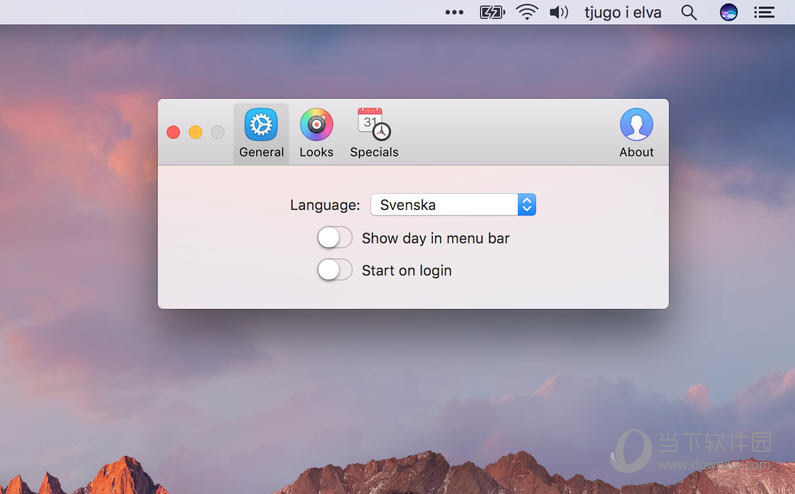Open the General preferences tab
Image resolution: width=795 pixels, height=494 pixels.
(x=261, y=133)
